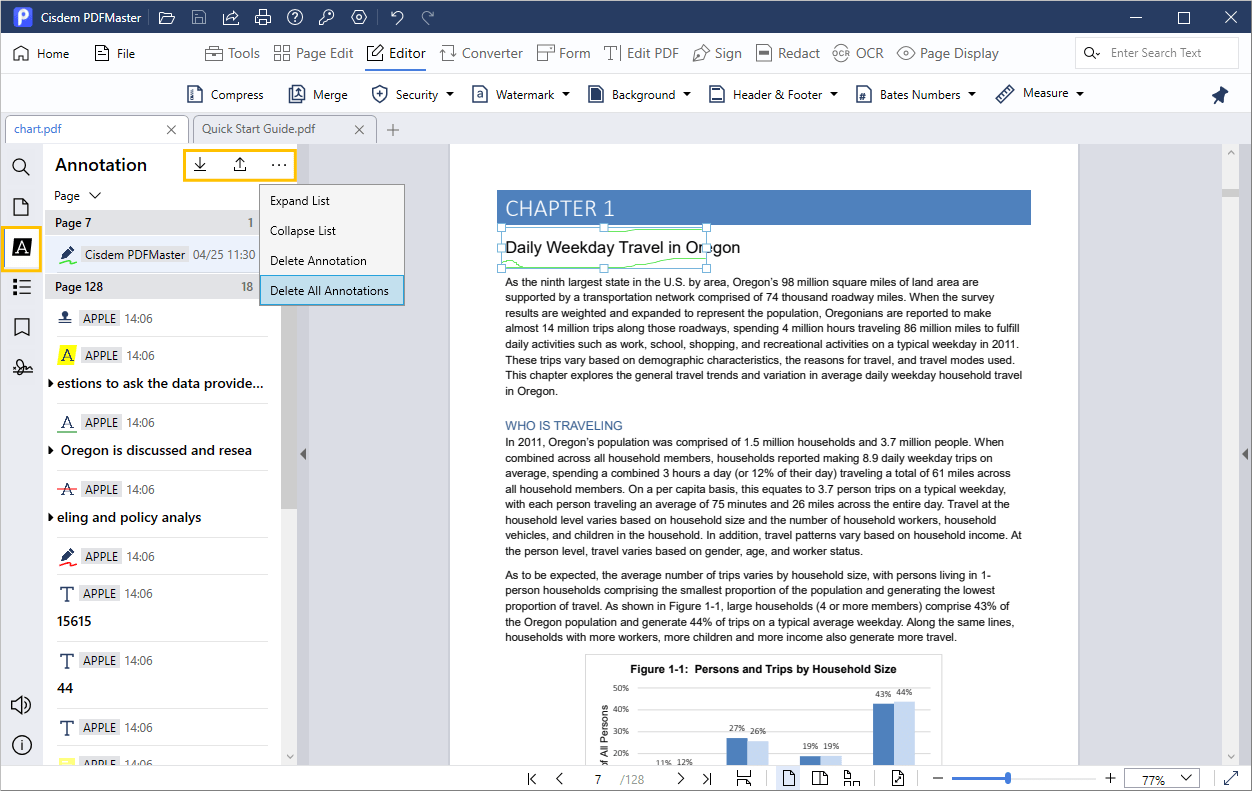Open the search panel in left sidebar
Screen dimensions: 1252x791
[21, 167]
